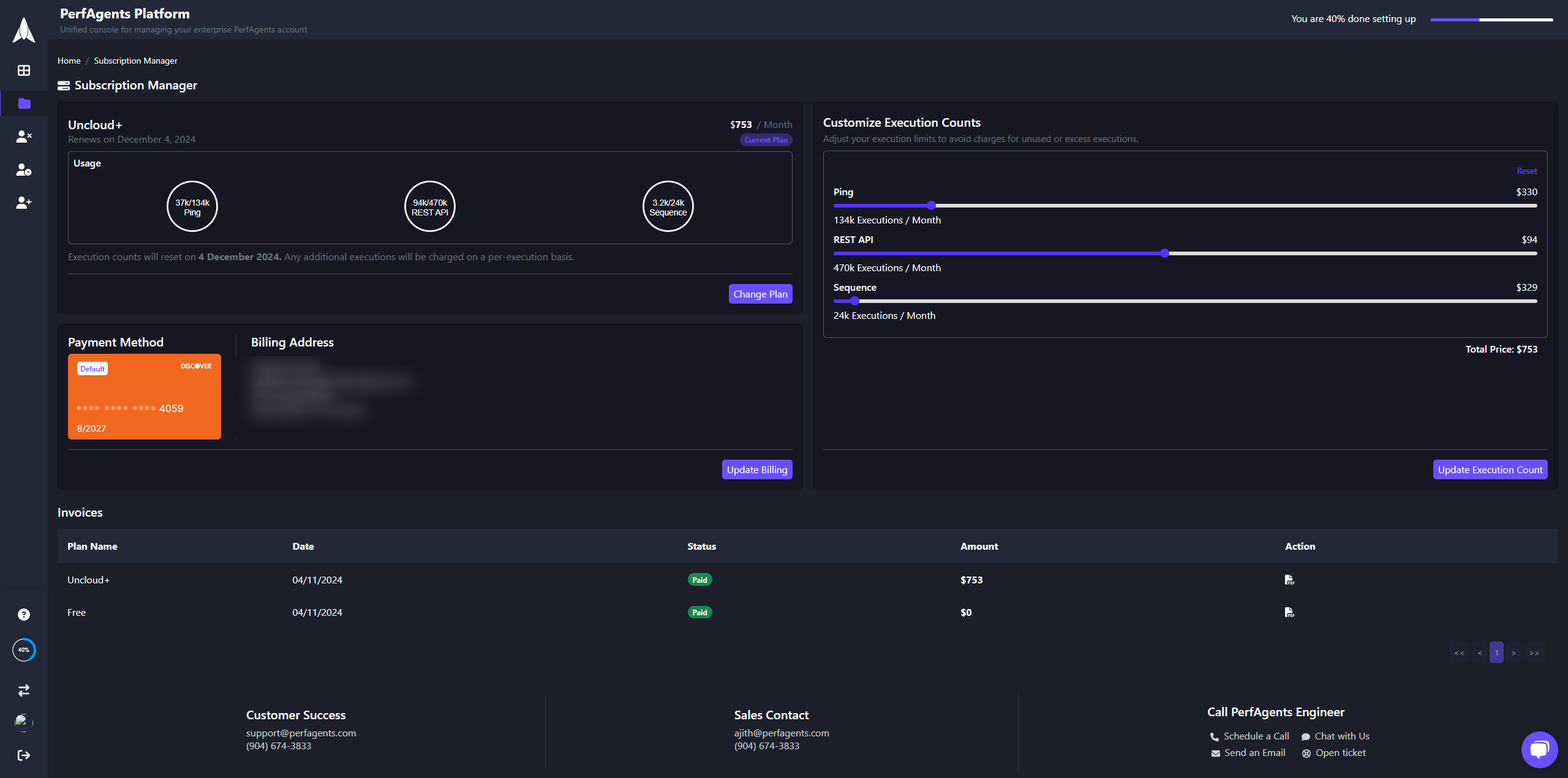Screen dimensions: 1568x778
Task: Adjust the REST API executions slider
Action: pyautogui.click(x=1163, y=253)
